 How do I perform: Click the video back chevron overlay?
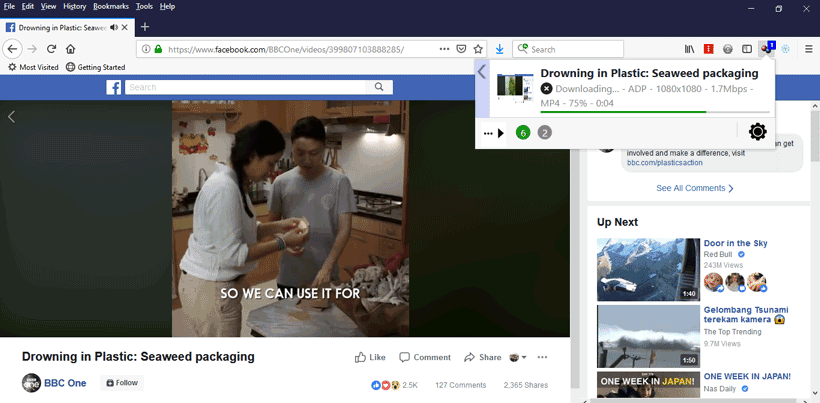point(12,117)
